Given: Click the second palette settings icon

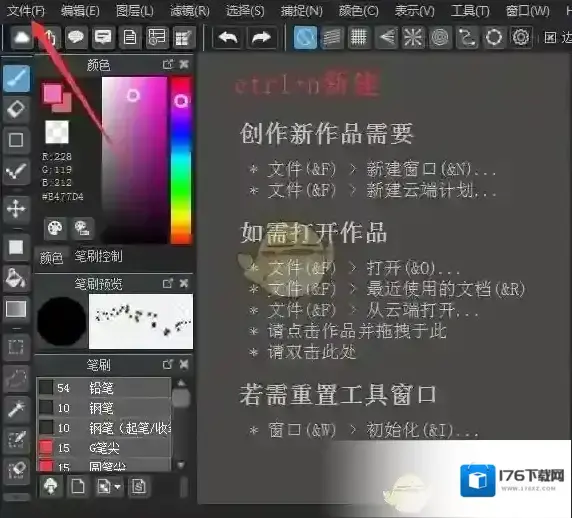Looking at the screenshot, I should click(x=82, y=229).
